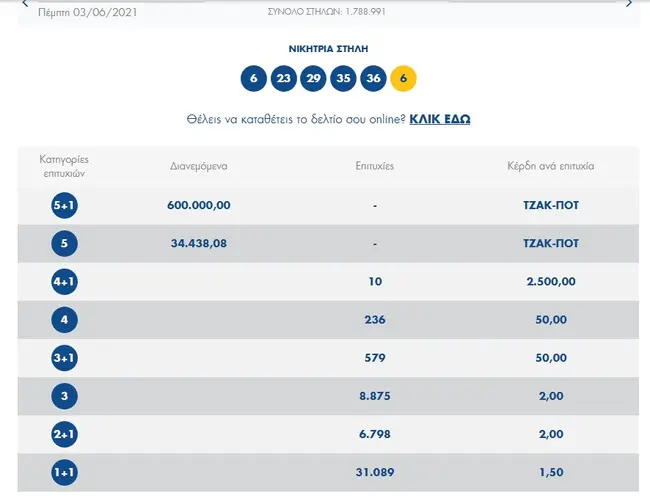Select the blue winning number 6 ball
Screen dimensions: 650x496
click(x=254, y=79)
